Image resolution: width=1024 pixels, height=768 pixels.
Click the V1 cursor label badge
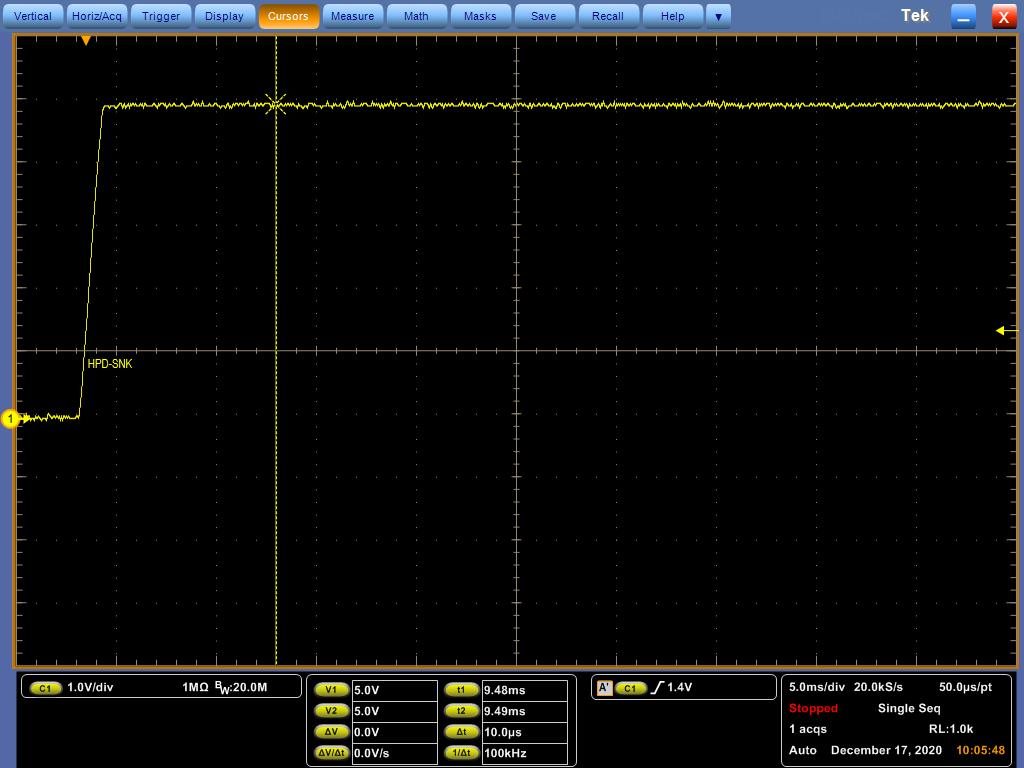pos(331,690)
